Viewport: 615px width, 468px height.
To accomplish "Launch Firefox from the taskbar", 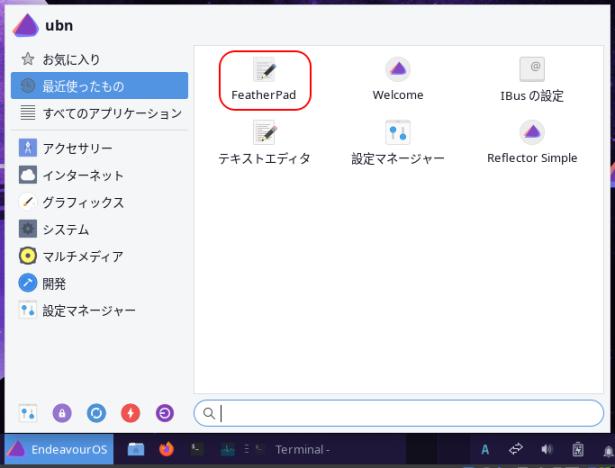I will [x=166, y=449].
